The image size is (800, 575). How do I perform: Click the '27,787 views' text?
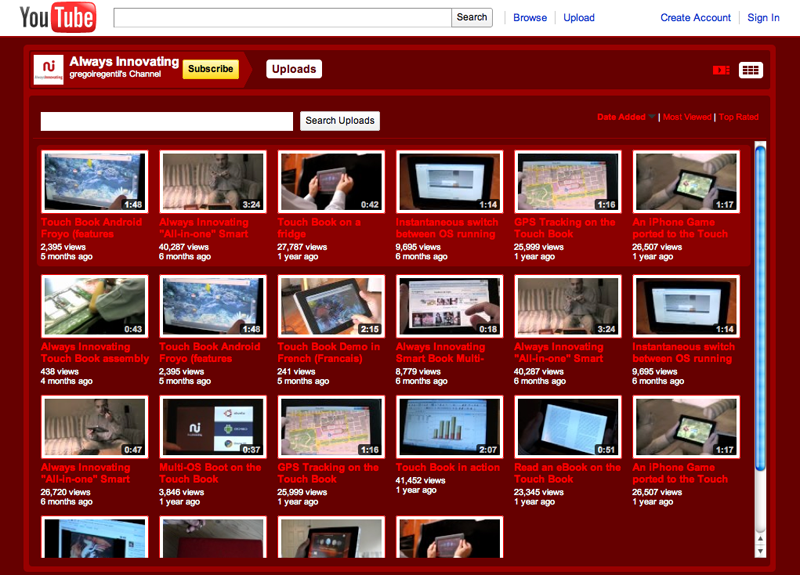[x=302, y=247]
